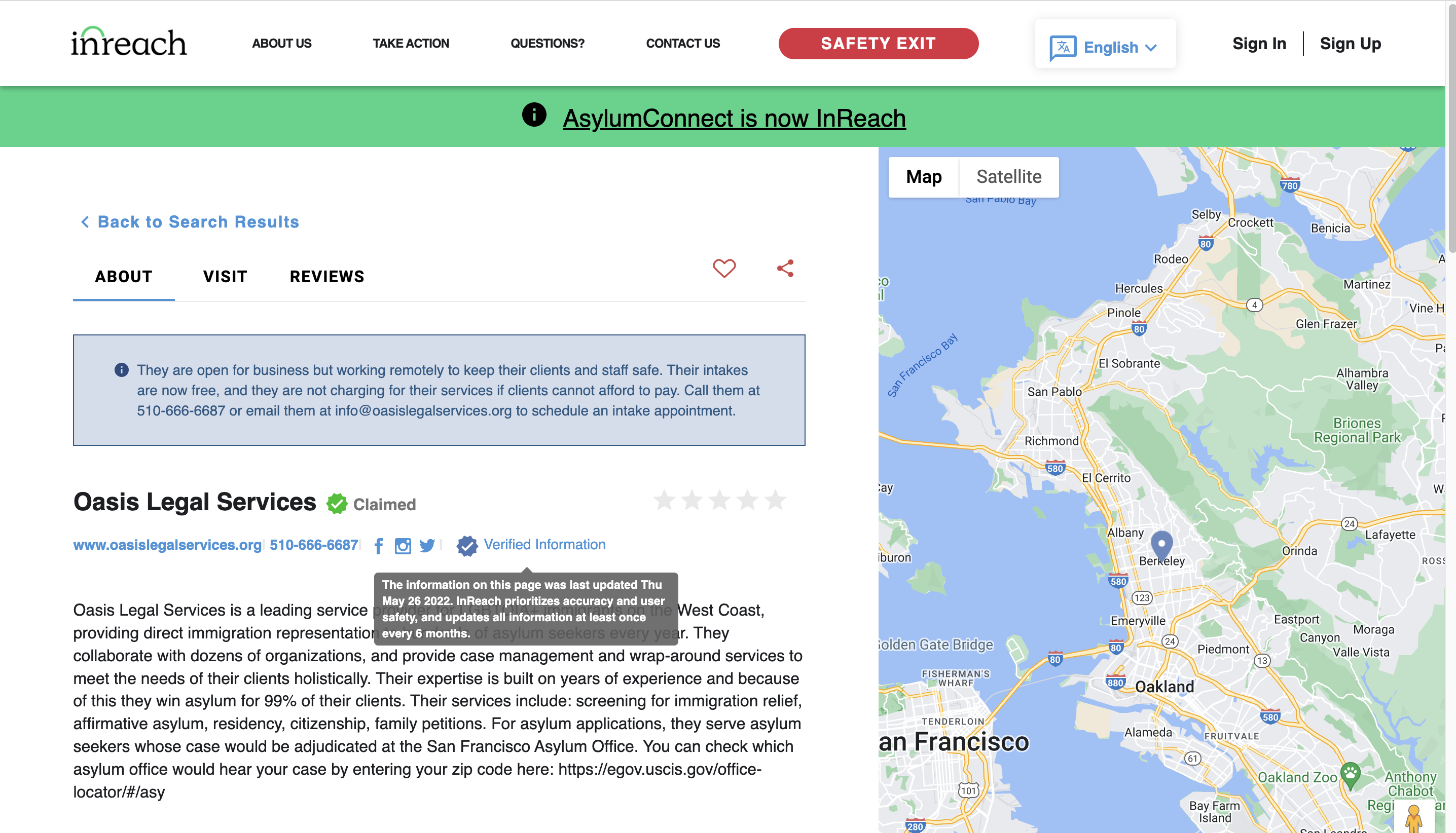
Task: Click the green Claimed check badge
Action: [337, 504]
